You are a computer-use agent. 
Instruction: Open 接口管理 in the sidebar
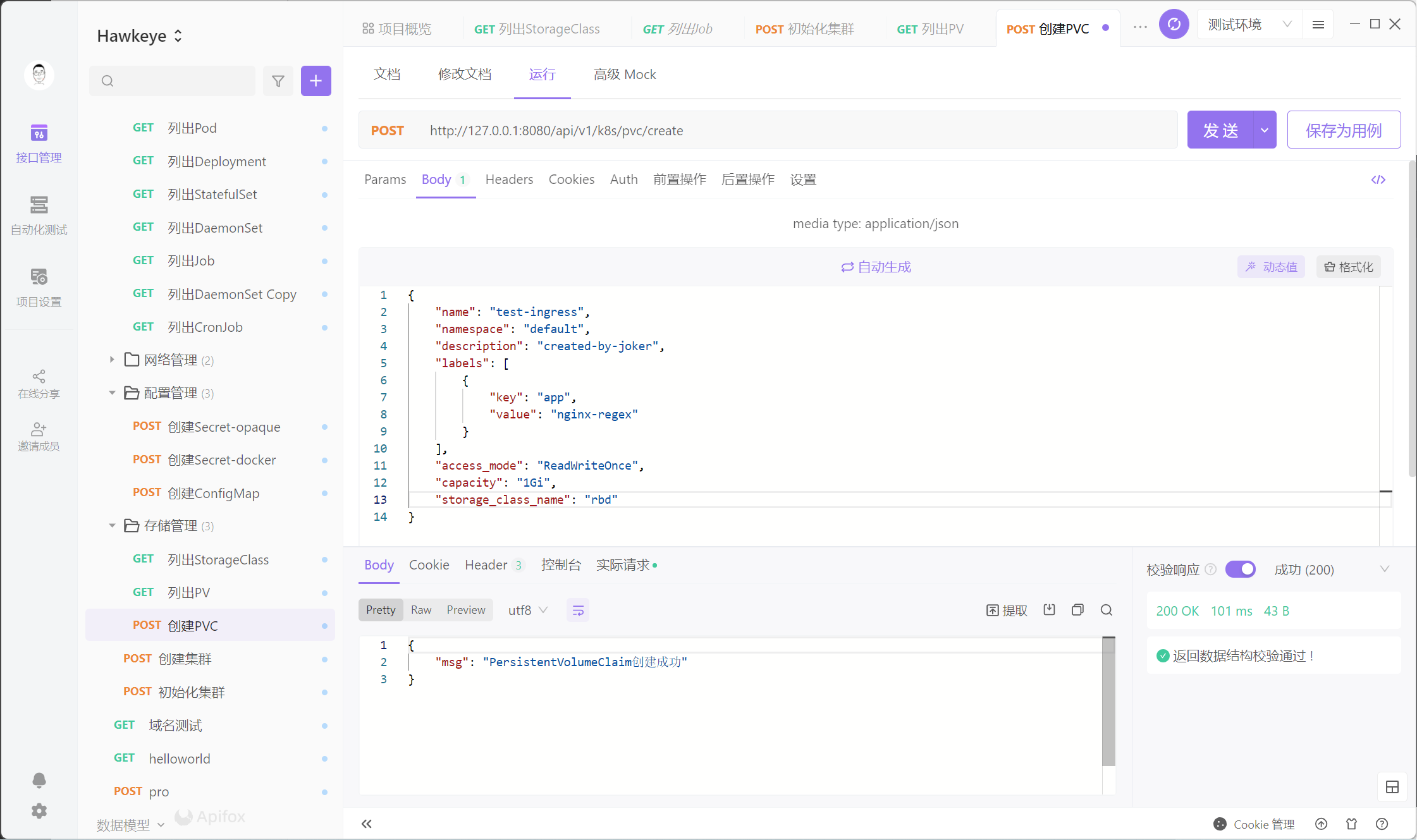click(39, 144)
